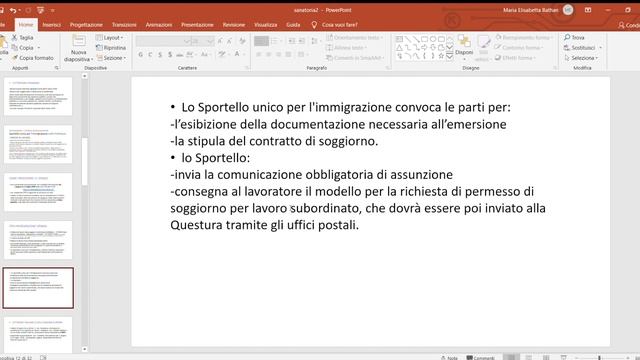The height and width of the screenshot is (360, 640).
Task: Apply underline with the S button
Action: 160,54
